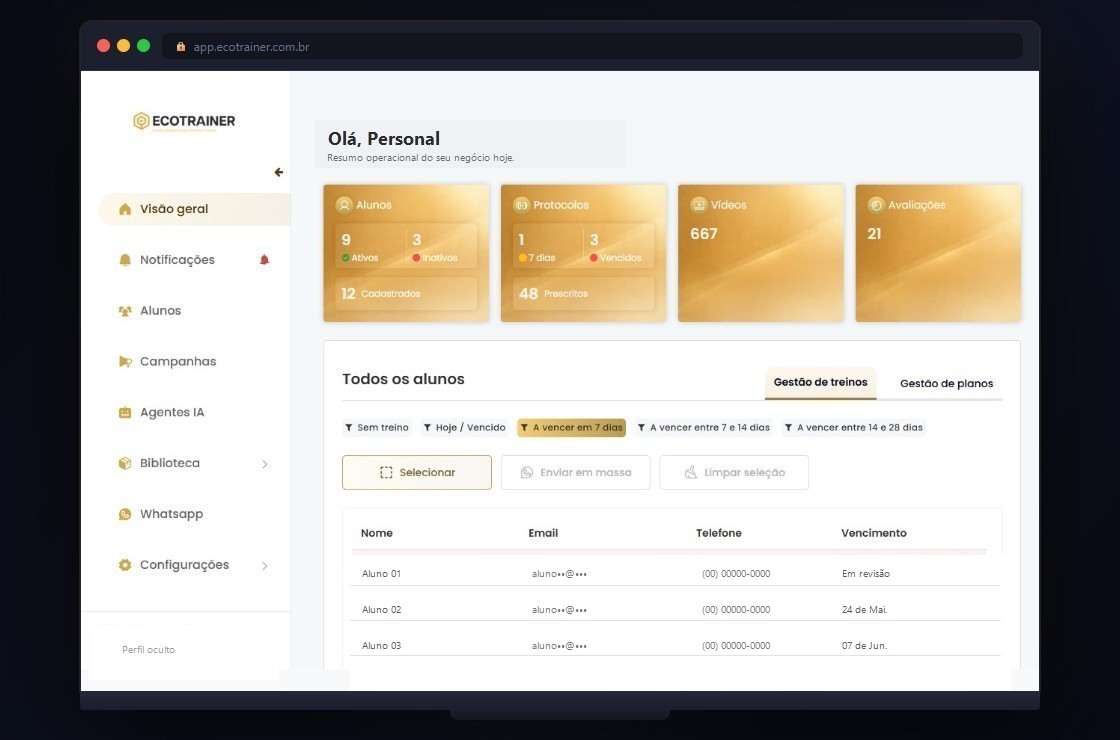1120x740 pixels.
Task: Switch to Gestão de planos tab
Action: [x=946, y=384]
